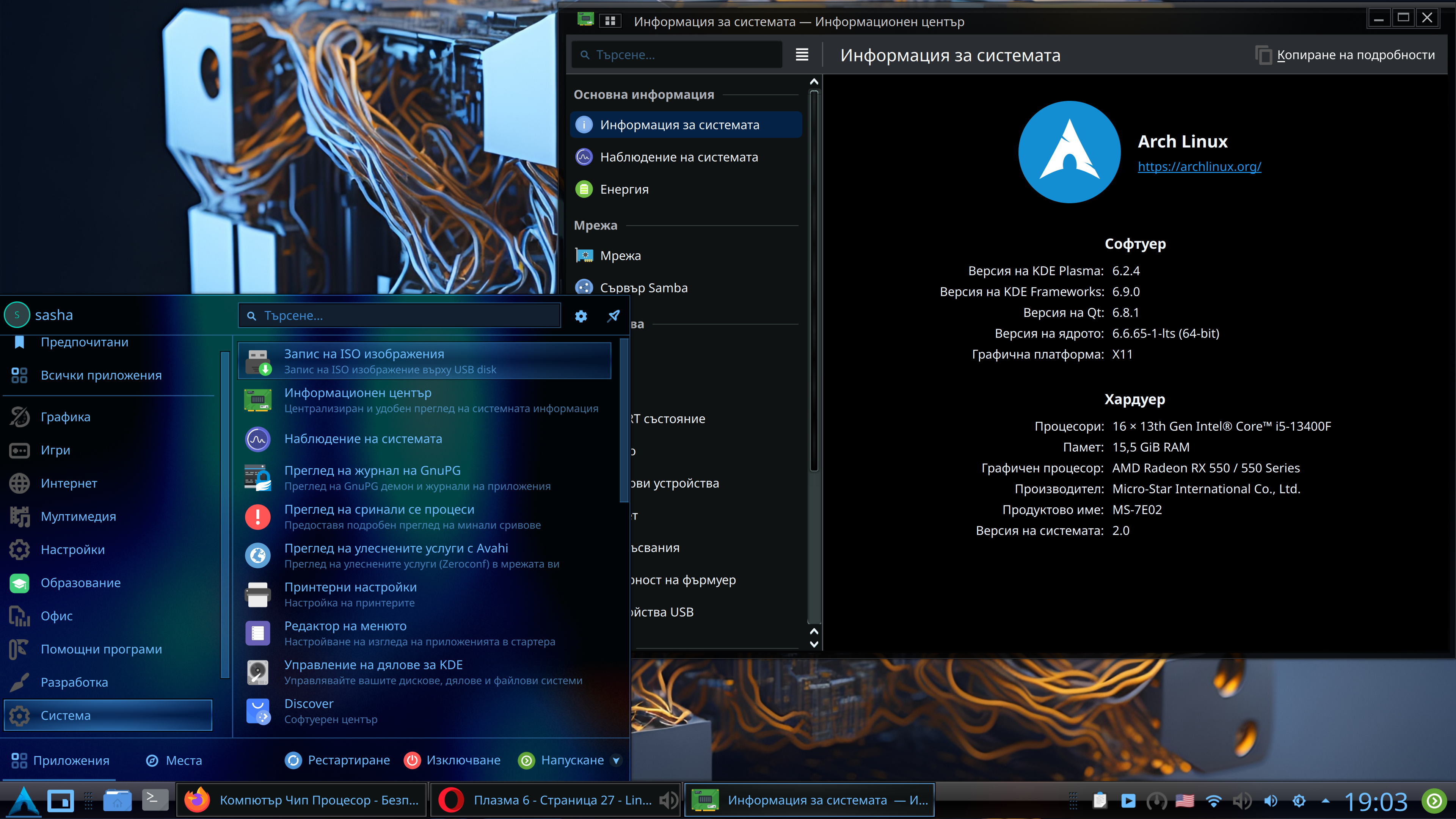Click the Info Center sidebar scrollbar
This screenshot has width=1456, height=819.
(x=814, y=281)
